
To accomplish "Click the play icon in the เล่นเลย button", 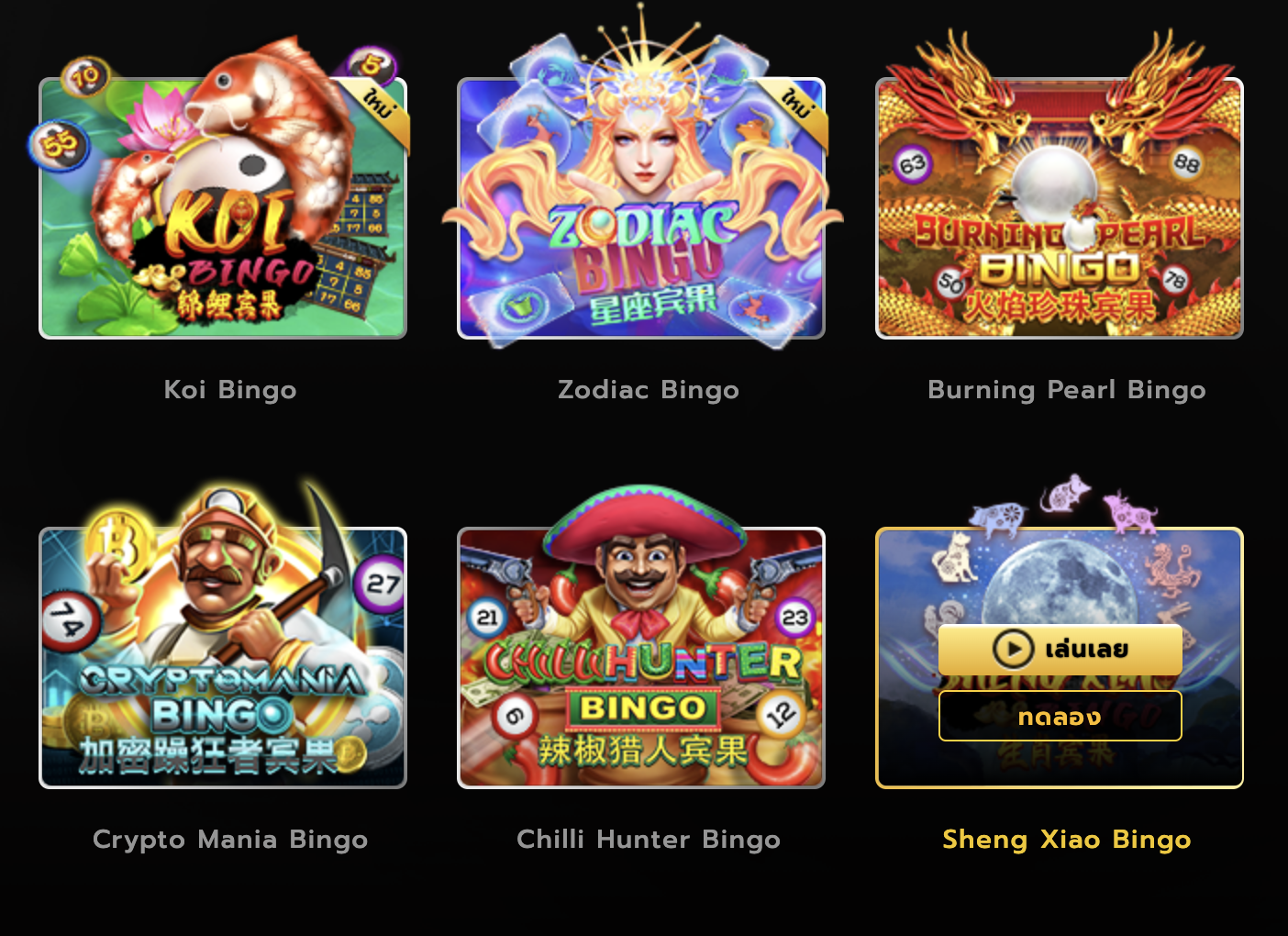I will click(1014, 649).
